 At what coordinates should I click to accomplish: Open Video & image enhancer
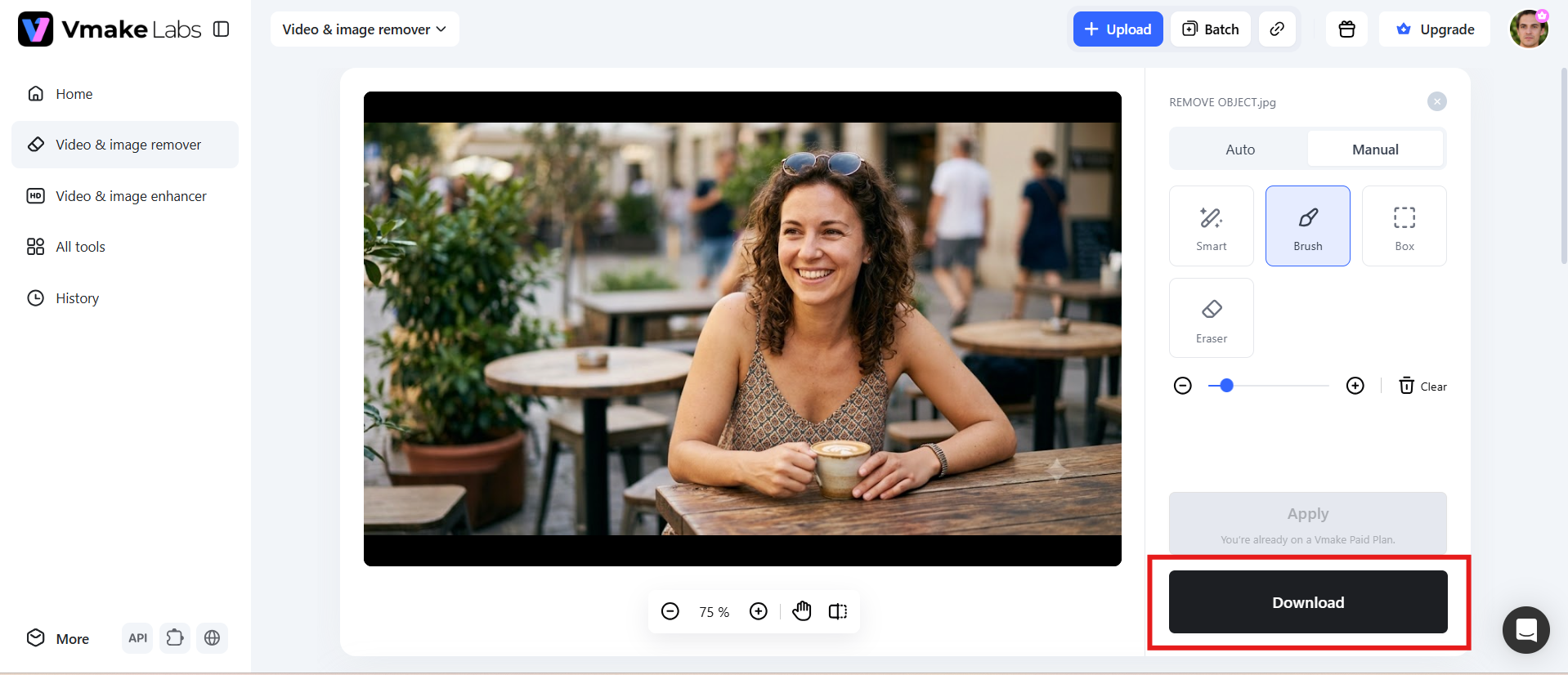(x=125, y=196)
